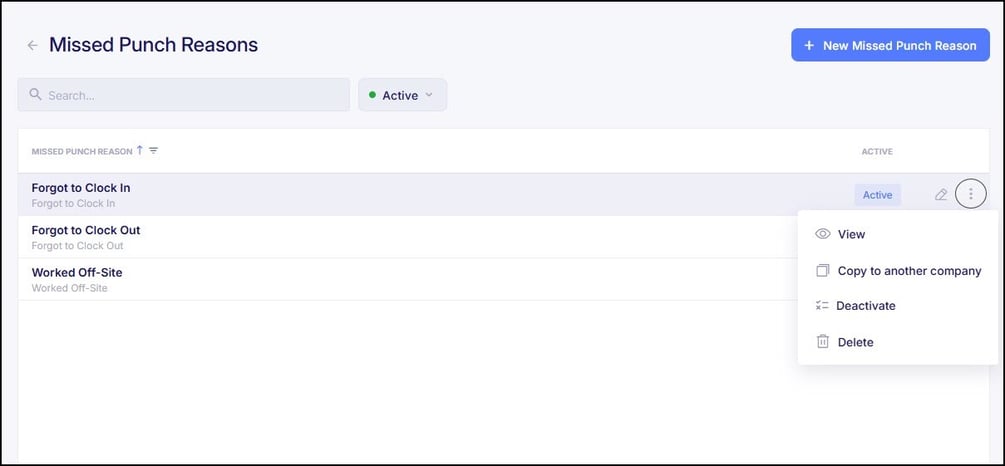Click the back arrow beside Missed Punch Reasons
Viewport: 1005px width, 466px height.
[x=32, y=45]
